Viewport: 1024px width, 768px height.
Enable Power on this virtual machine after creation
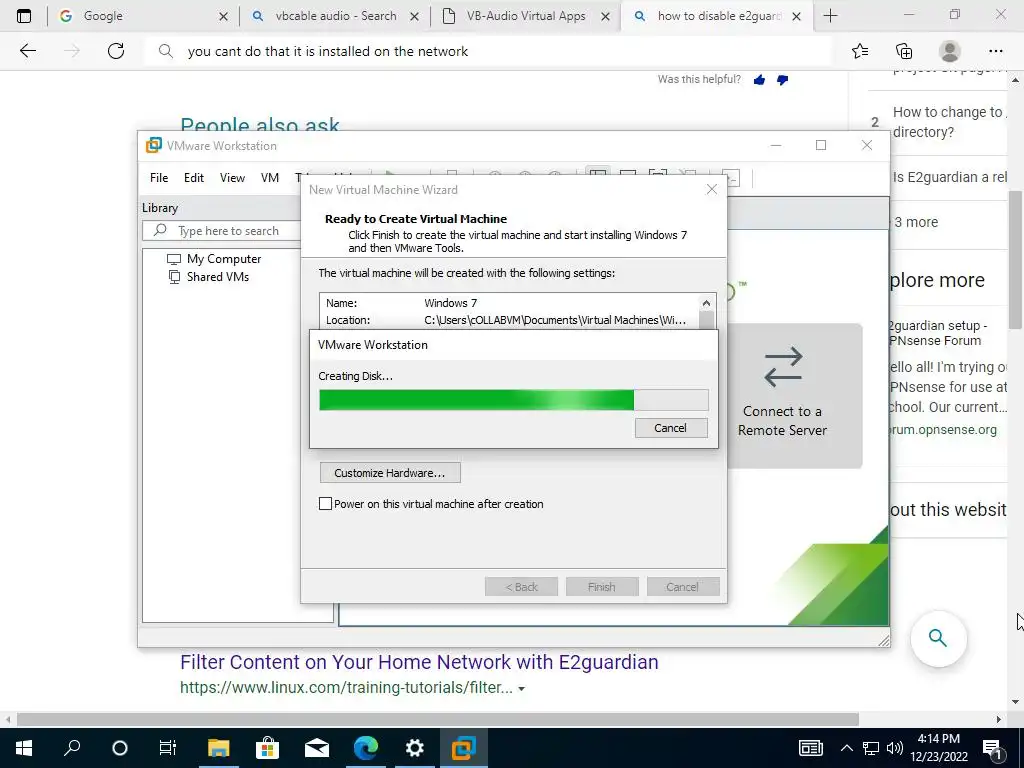pos(325,504)
